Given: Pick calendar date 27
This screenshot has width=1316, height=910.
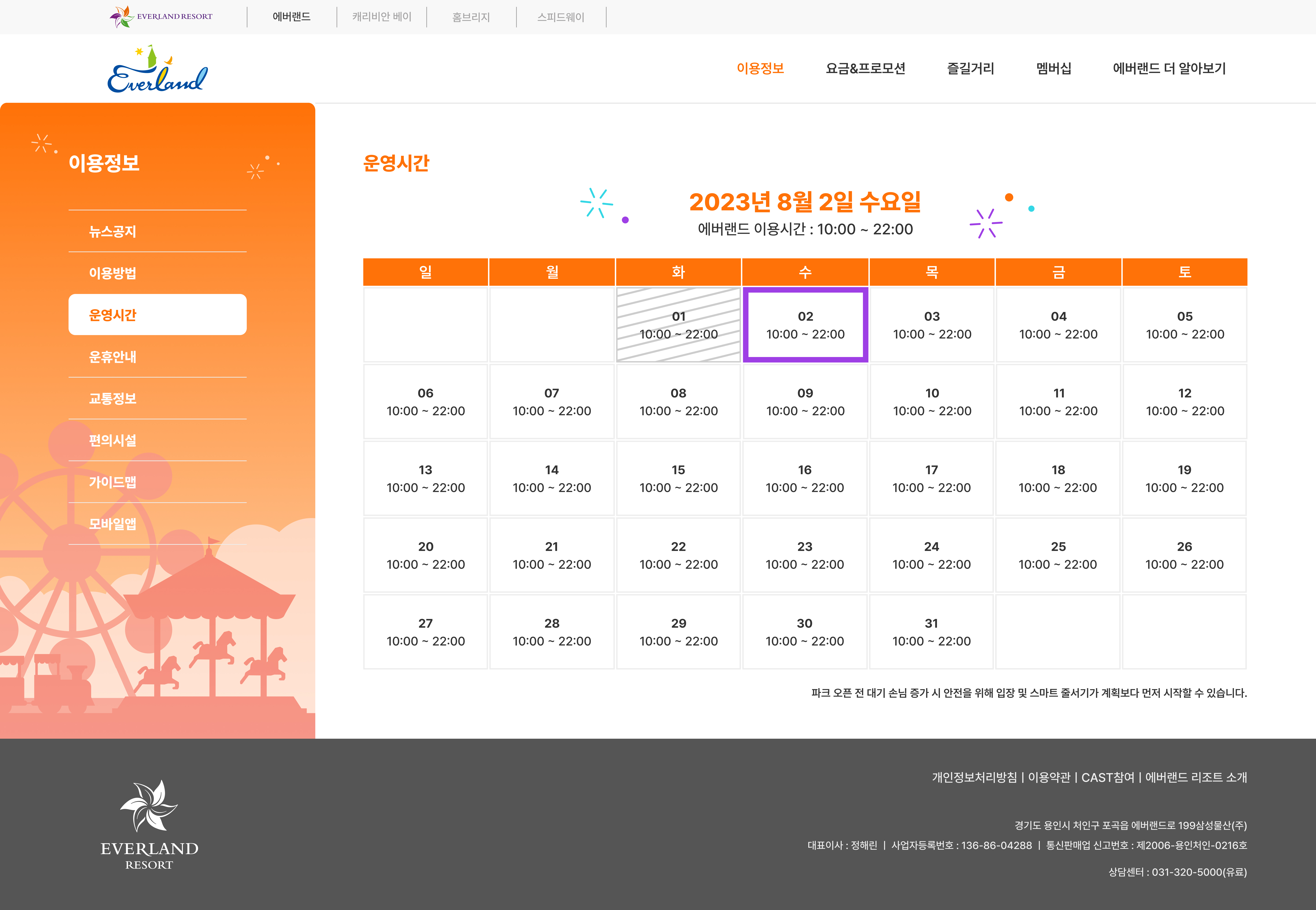Looking at the screenshot, I should click(x=425, y=632).
